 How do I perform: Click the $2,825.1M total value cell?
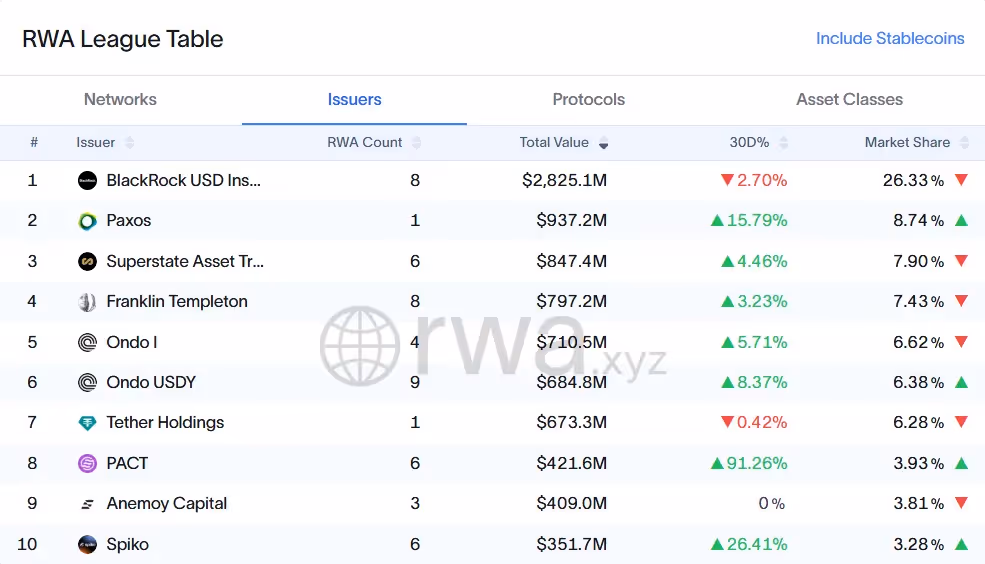click(565, 180)
